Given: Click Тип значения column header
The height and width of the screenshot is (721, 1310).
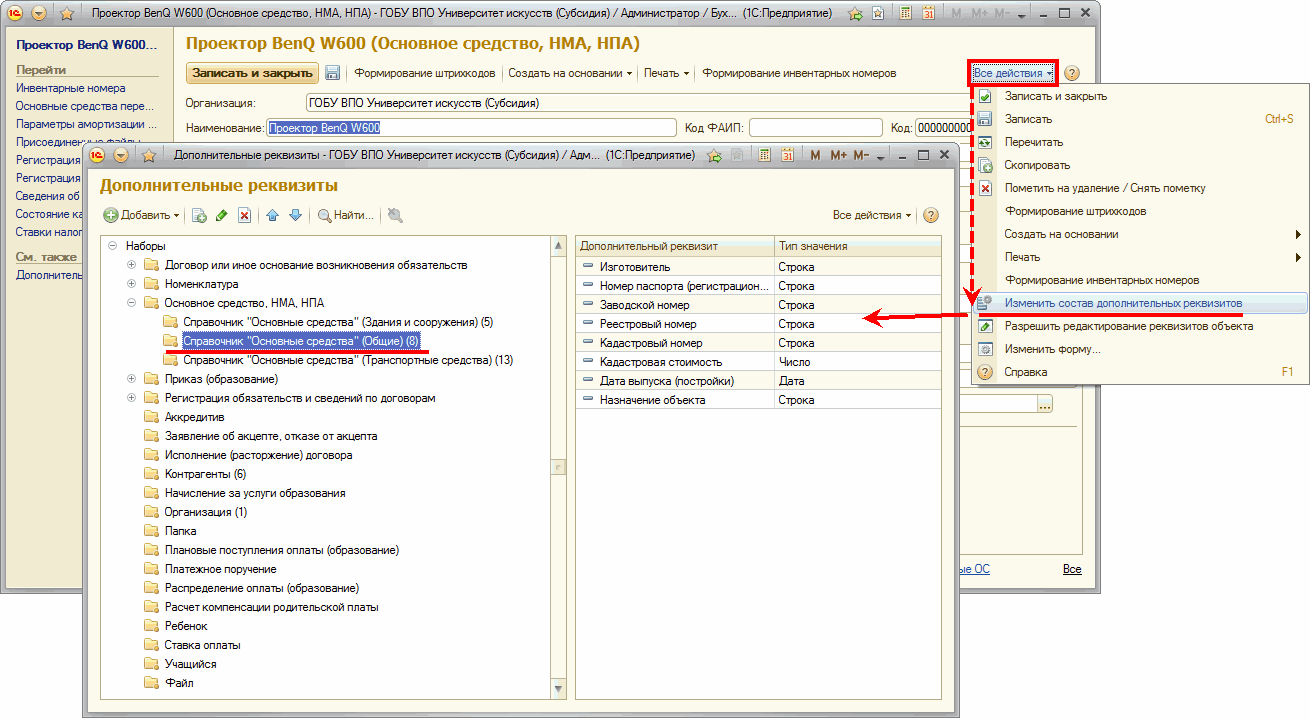Looking at the screenshot, I should point(858,246).
